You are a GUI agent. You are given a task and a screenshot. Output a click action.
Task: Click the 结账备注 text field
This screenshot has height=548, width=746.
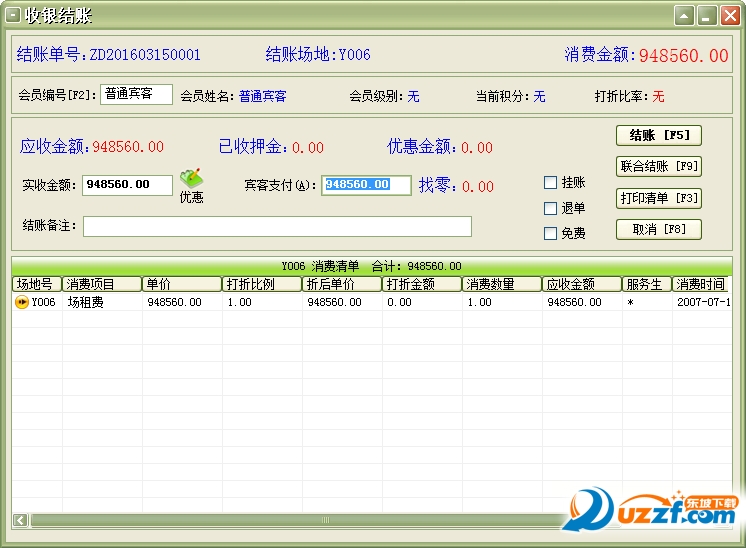[277, 226]
